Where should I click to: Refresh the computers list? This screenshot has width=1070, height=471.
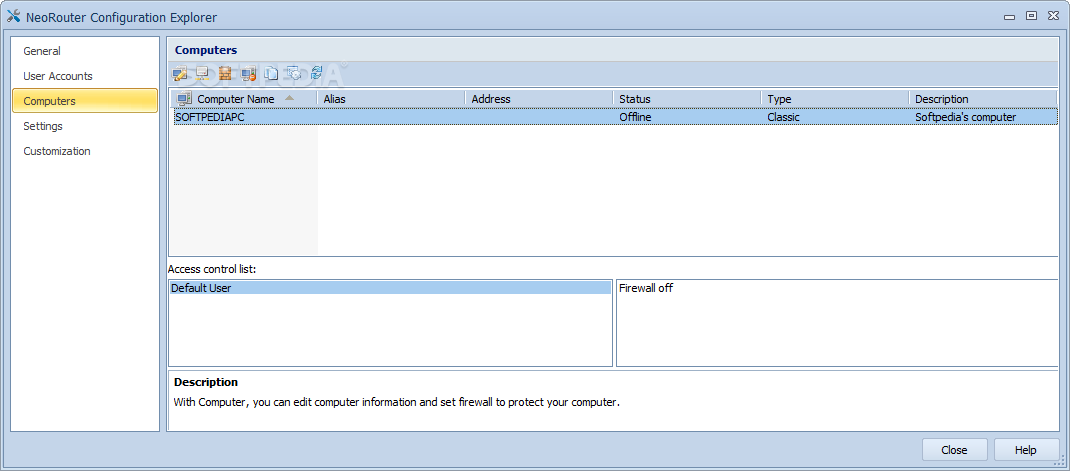tap(317, 73)
